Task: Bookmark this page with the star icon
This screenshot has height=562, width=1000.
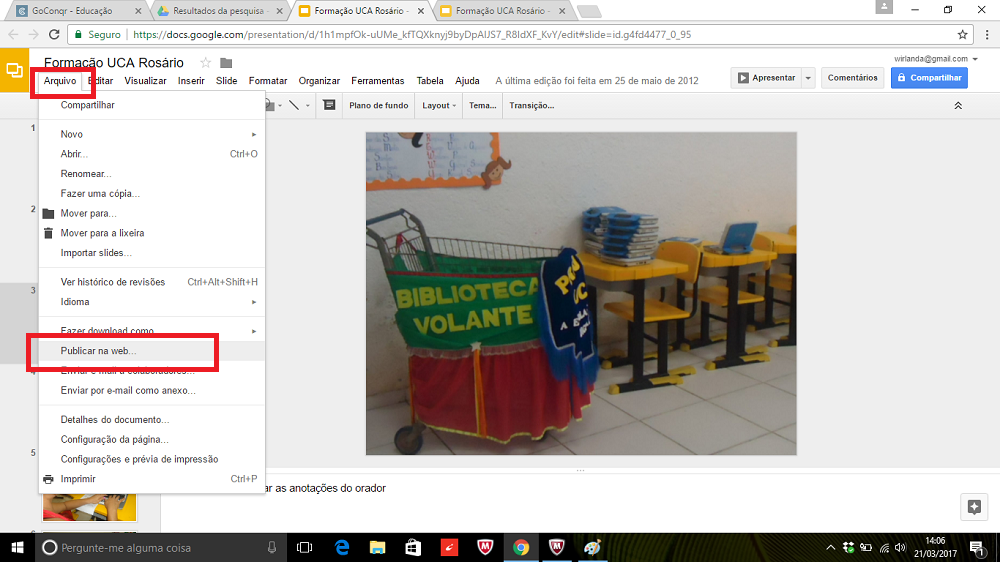Action: coord(962,34)
